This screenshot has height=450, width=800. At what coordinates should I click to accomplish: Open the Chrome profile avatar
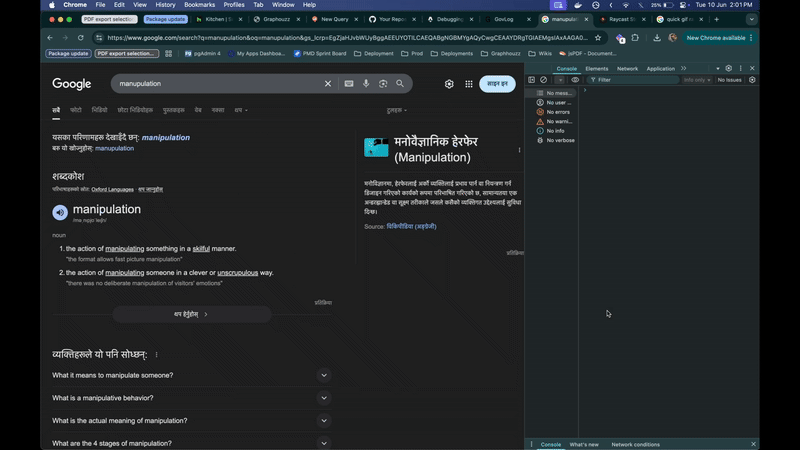(672, 38)
